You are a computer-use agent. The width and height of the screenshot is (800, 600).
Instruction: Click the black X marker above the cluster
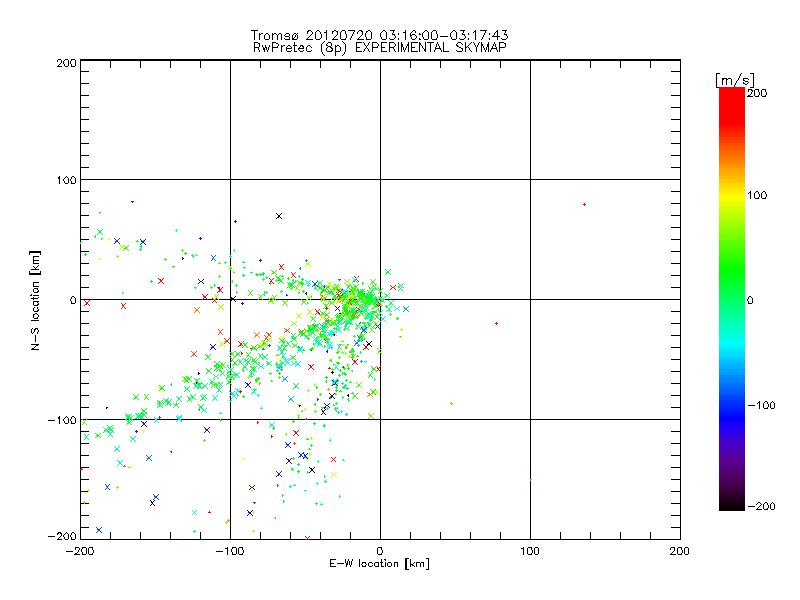tap(279, 216)
